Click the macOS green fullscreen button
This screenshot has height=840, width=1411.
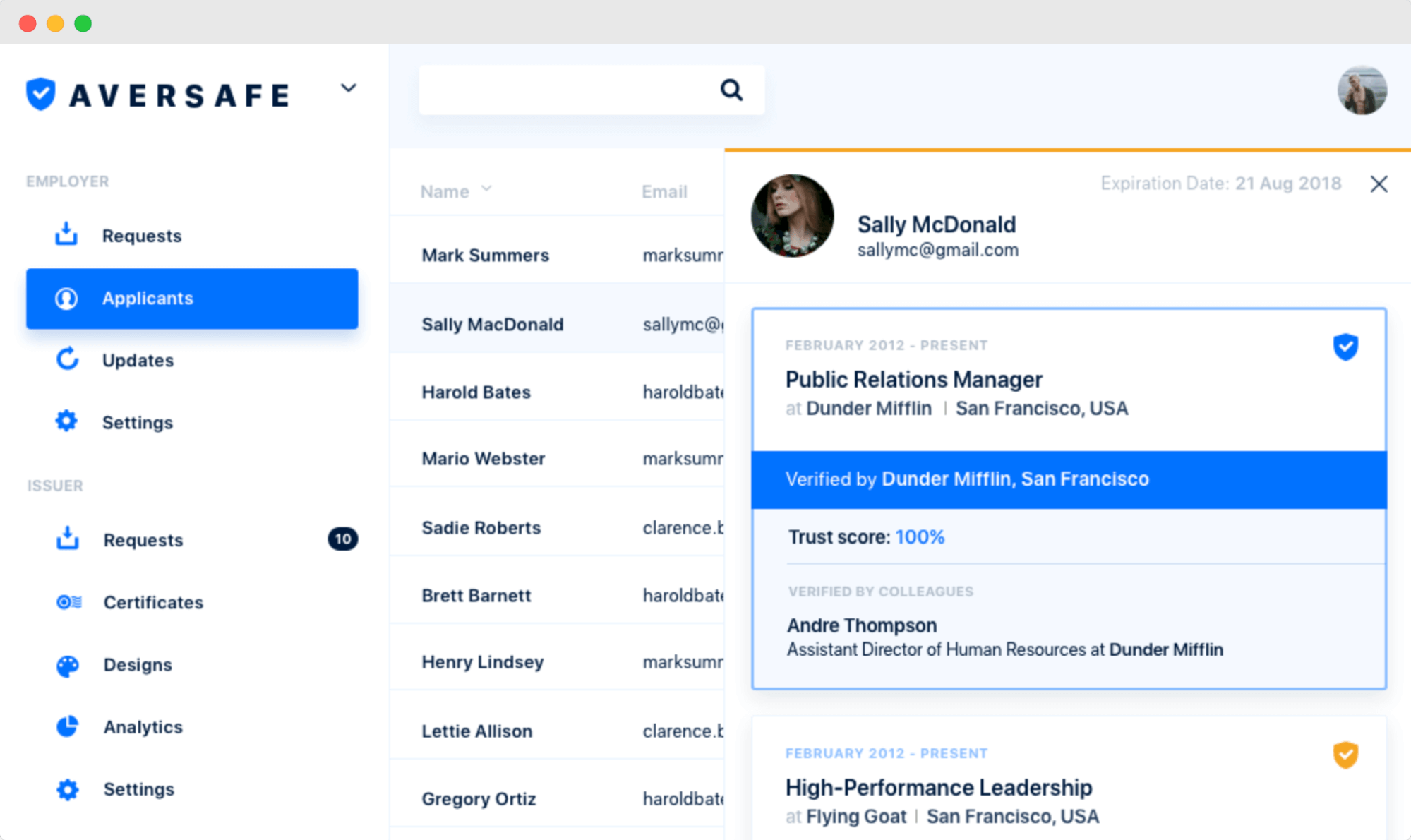click(x=83, y=23)
